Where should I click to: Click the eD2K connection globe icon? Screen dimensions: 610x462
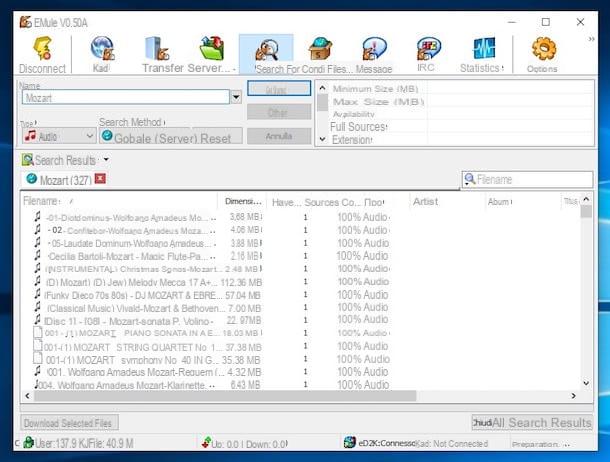point(349,442)
